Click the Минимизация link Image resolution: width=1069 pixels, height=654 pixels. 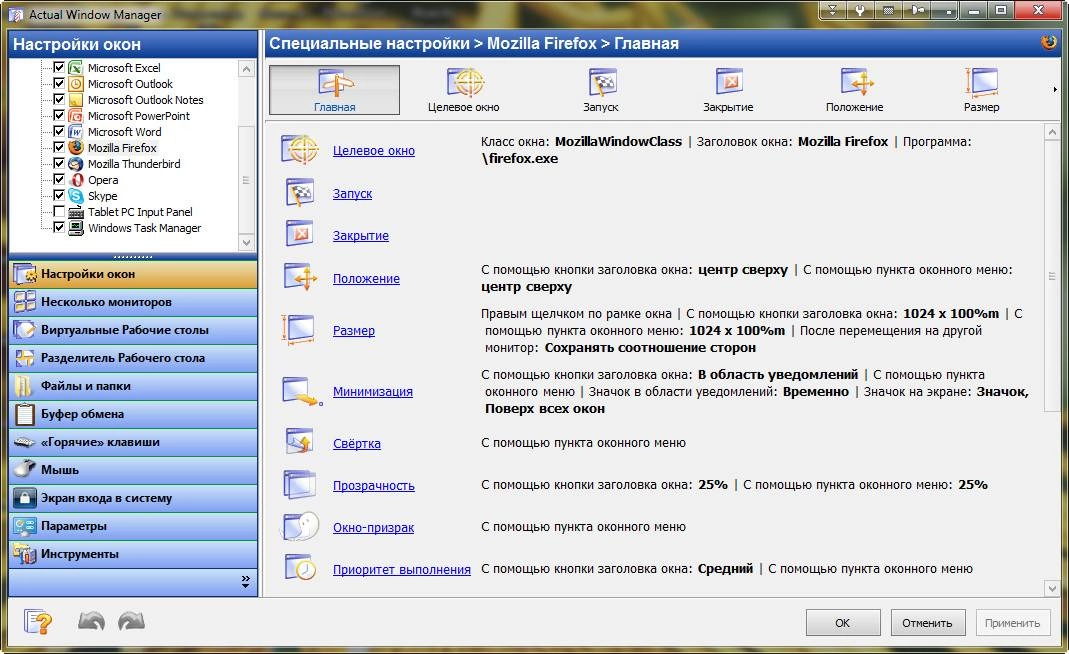coord(373,392)
